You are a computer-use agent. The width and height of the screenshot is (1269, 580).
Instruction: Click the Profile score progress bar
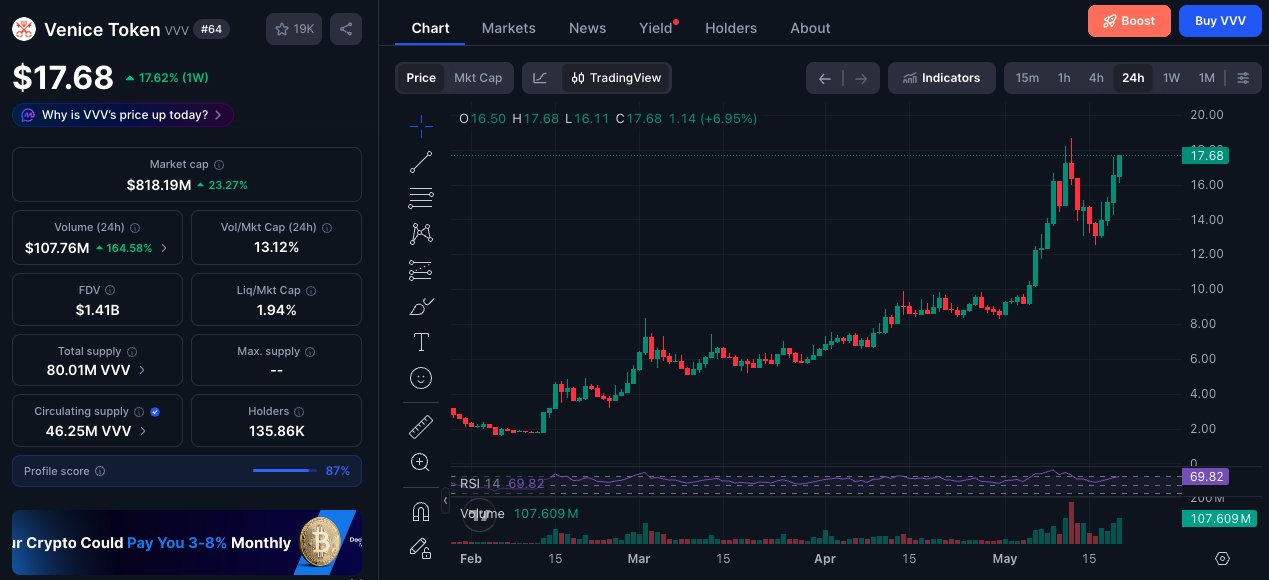click(285, 471)
